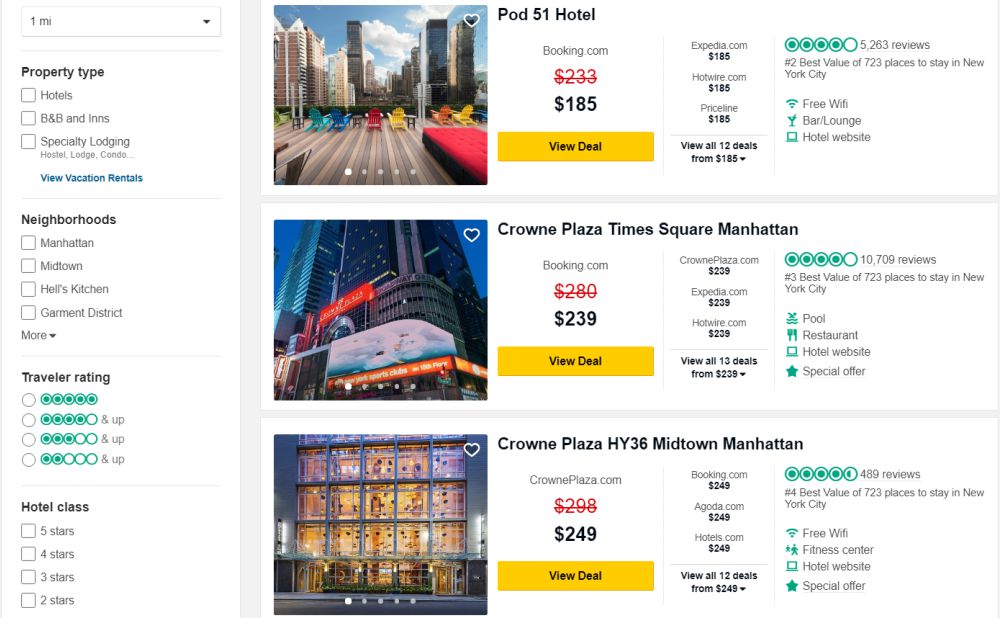
Task: Open the View Vacation Rentals link
Action: tap(91, 178)
